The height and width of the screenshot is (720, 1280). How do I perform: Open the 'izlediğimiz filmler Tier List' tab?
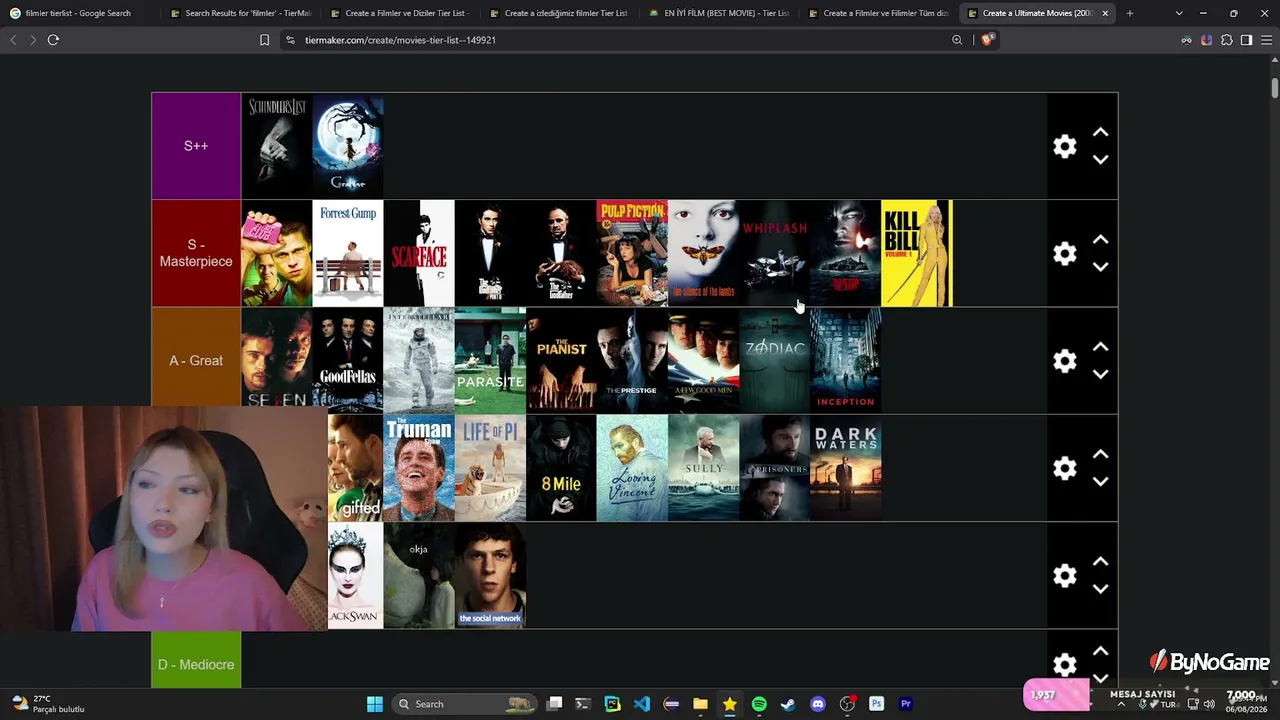[x=559, y=13]
